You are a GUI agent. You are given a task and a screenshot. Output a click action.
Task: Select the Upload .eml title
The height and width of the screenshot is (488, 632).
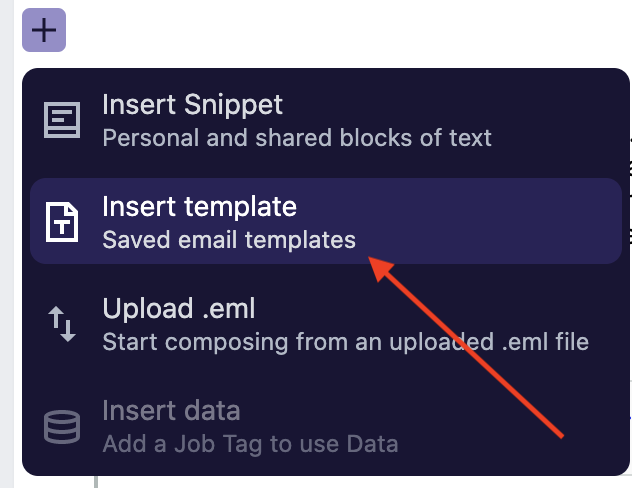(179, 309)
